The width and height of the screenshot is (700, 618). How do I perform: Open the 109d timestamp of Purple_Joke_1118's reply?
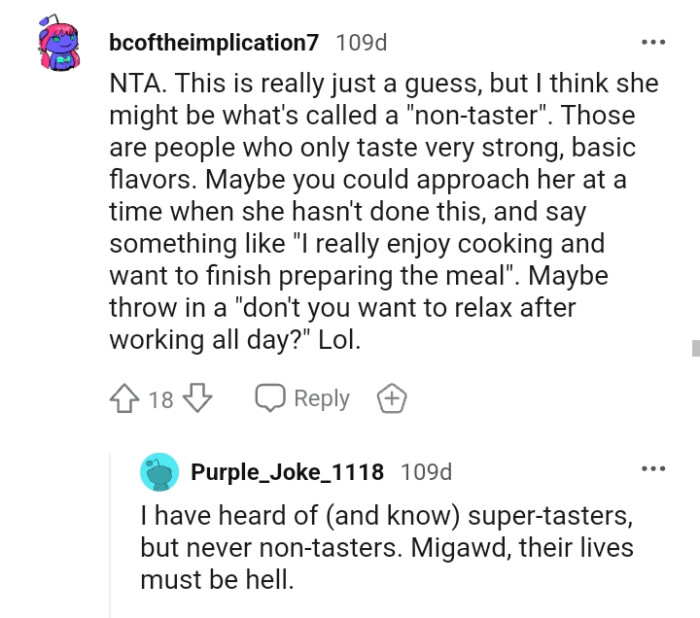tap(427, 471)
